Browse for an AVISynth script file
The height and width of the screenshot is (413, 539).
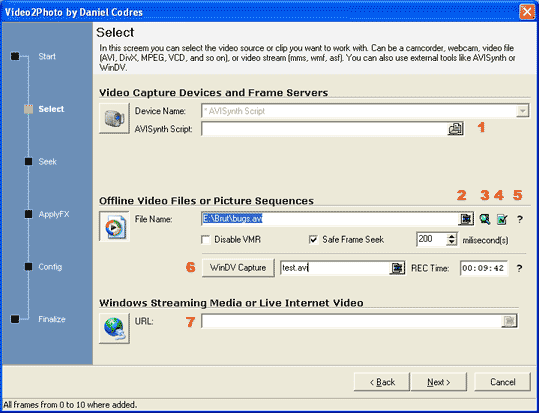(455, 129)
